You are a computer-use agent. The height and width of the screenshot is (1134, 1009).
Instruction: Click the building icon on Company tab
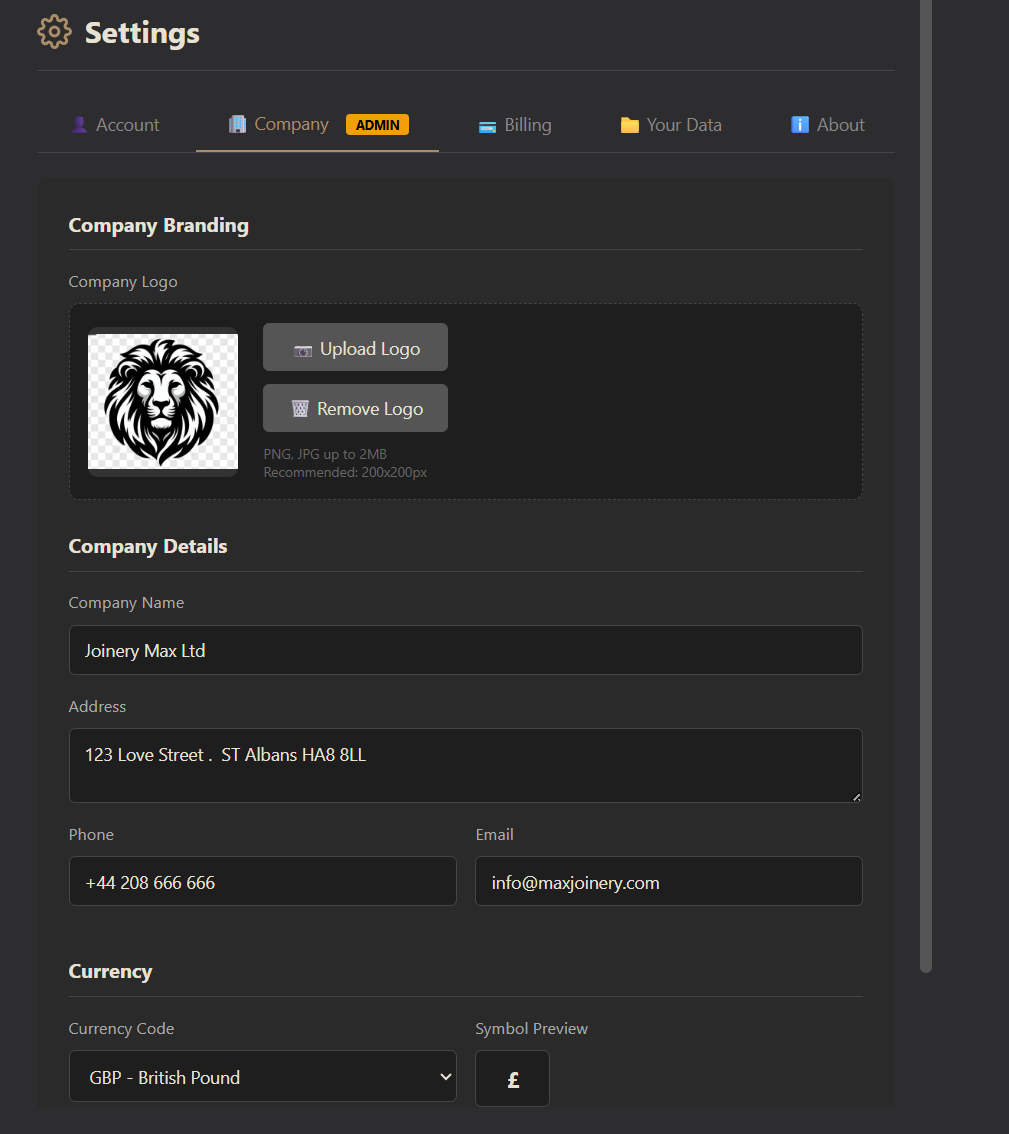tap(237, 124)
